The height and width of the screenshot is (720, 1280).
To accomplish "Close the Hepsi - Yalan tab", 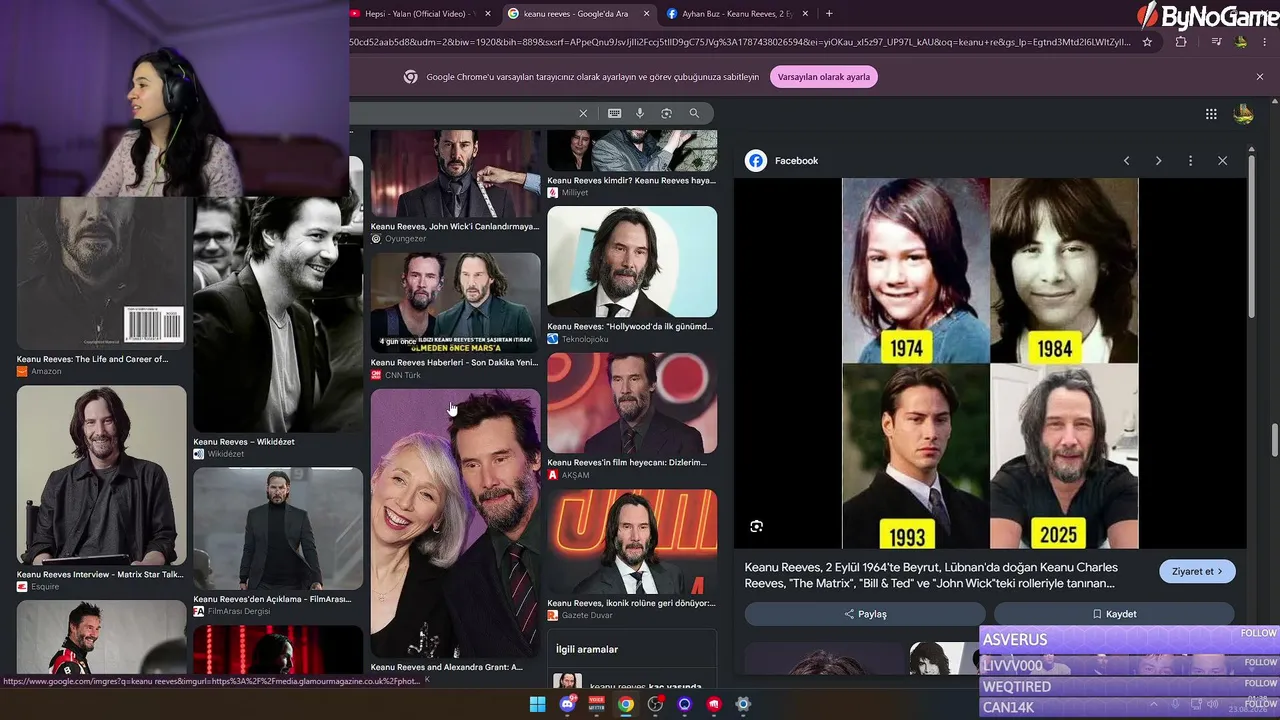I will click(x=487, y=14).
